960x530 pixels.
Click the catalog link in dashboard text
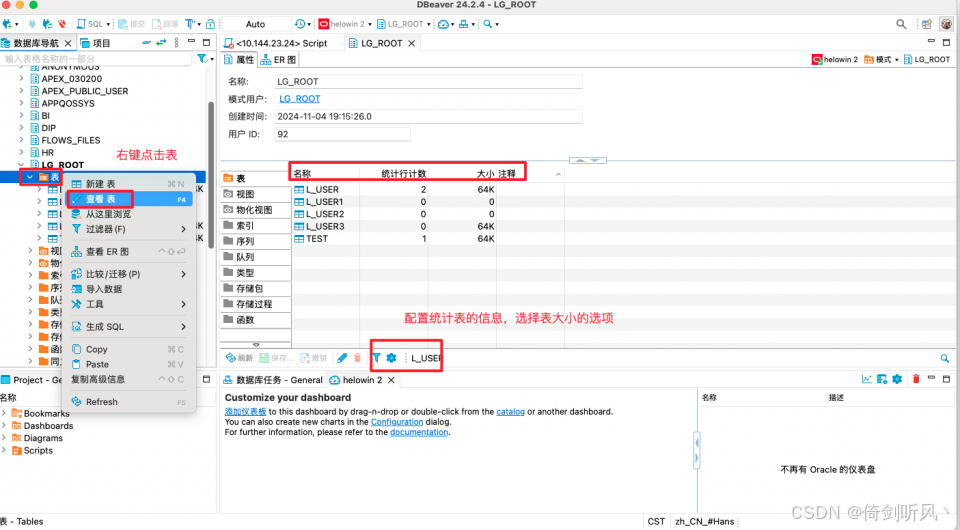(x=510, y=412)
